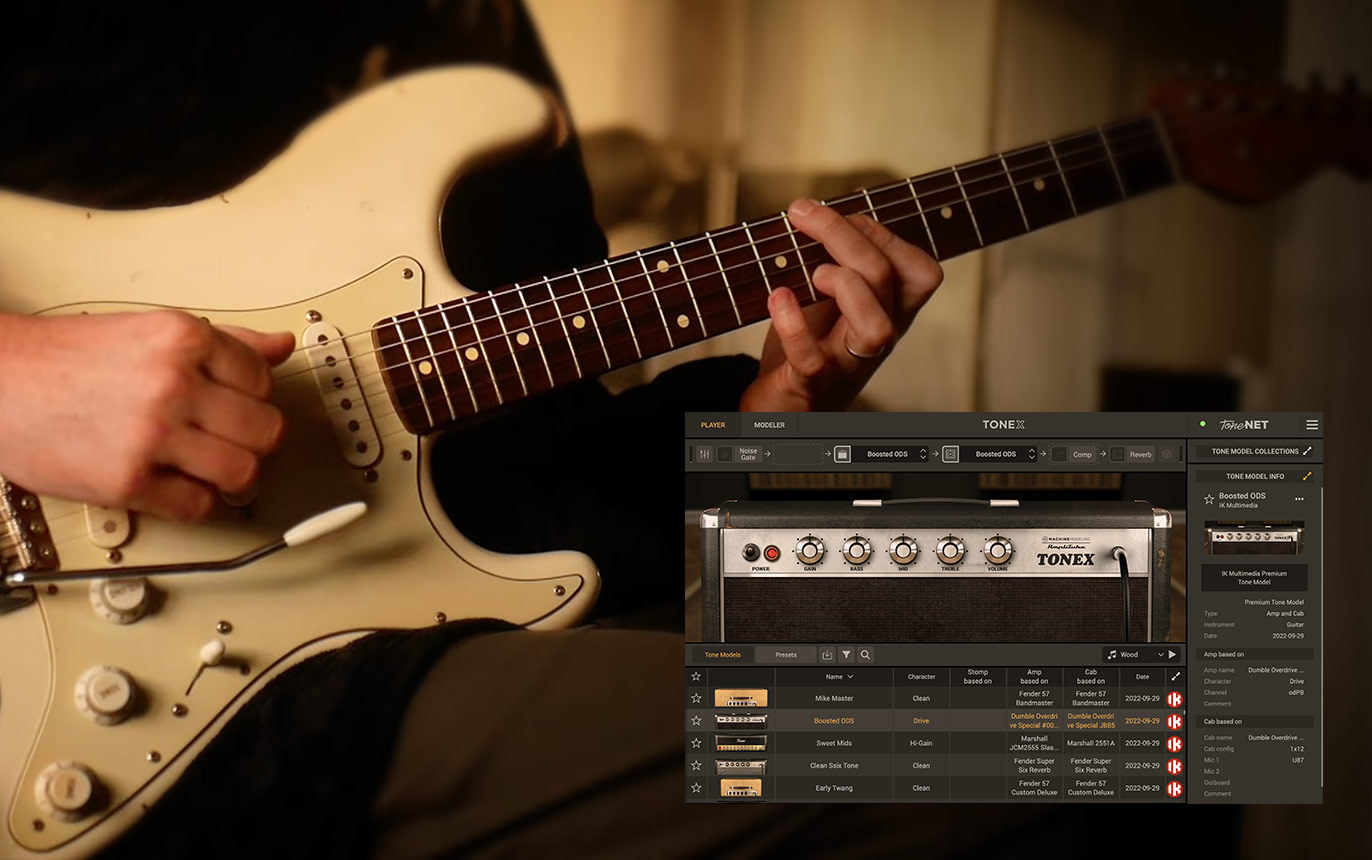Screen dimensions: 1372x860
Task: Open the mixer settings icon in signal chain
Action: 704,454
